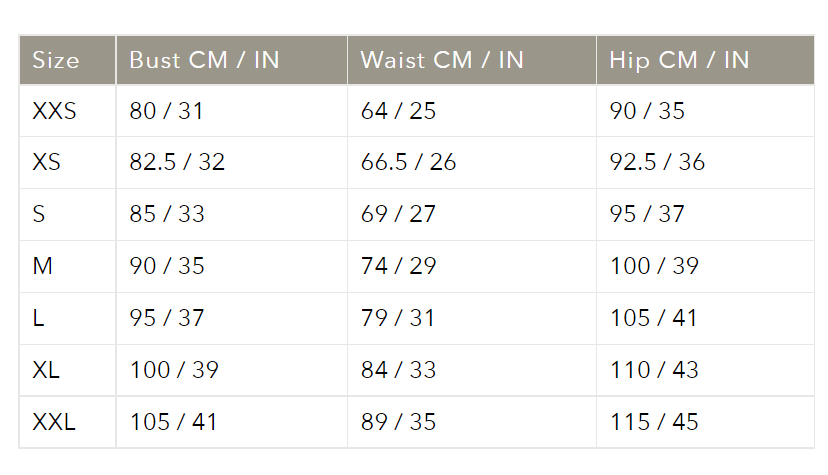Click the Waist CM / IN header

tap(441, 60)
